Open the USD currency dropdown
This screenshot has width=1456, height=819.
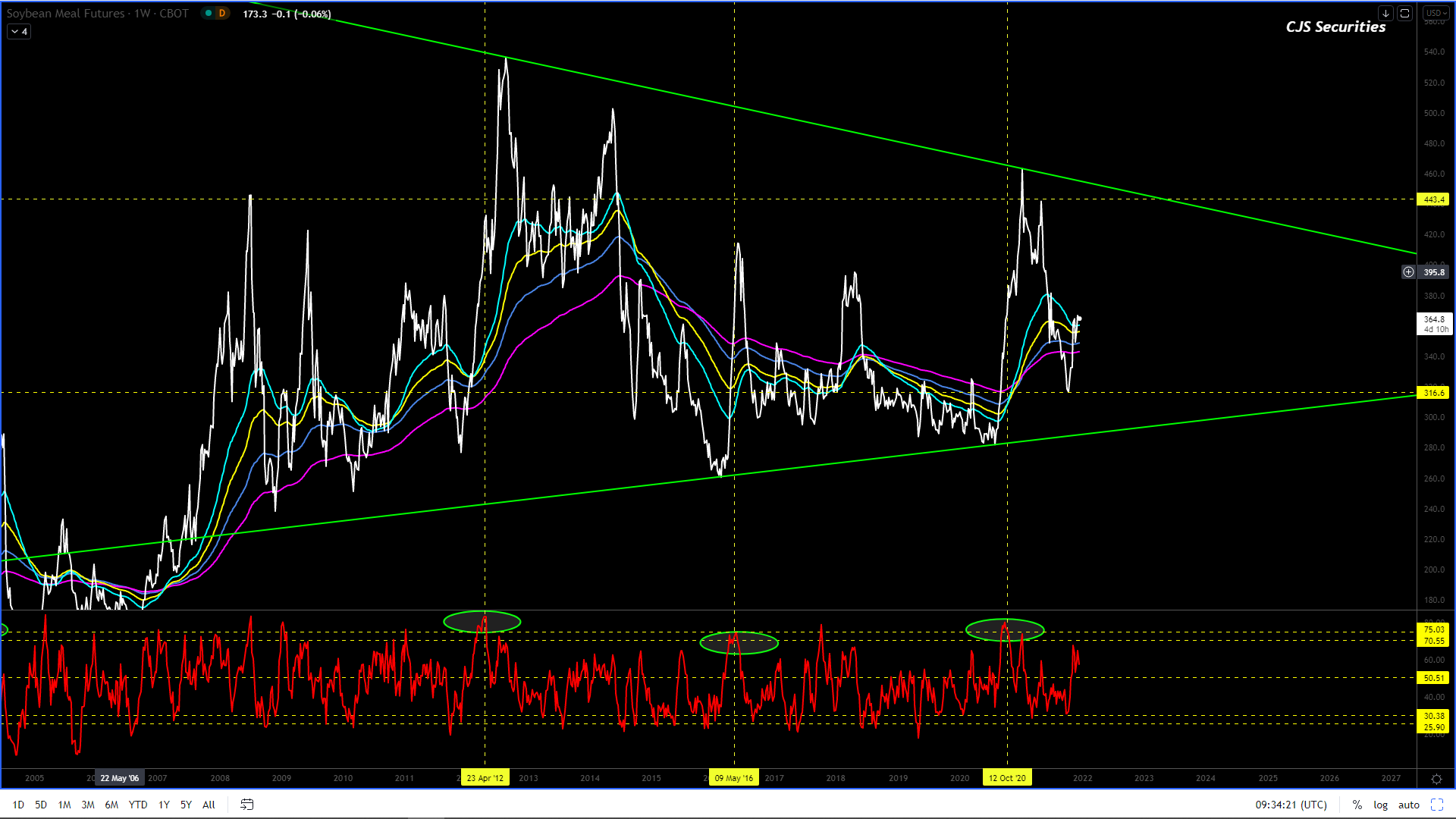pyautogui.click(x=1436, y=14)
